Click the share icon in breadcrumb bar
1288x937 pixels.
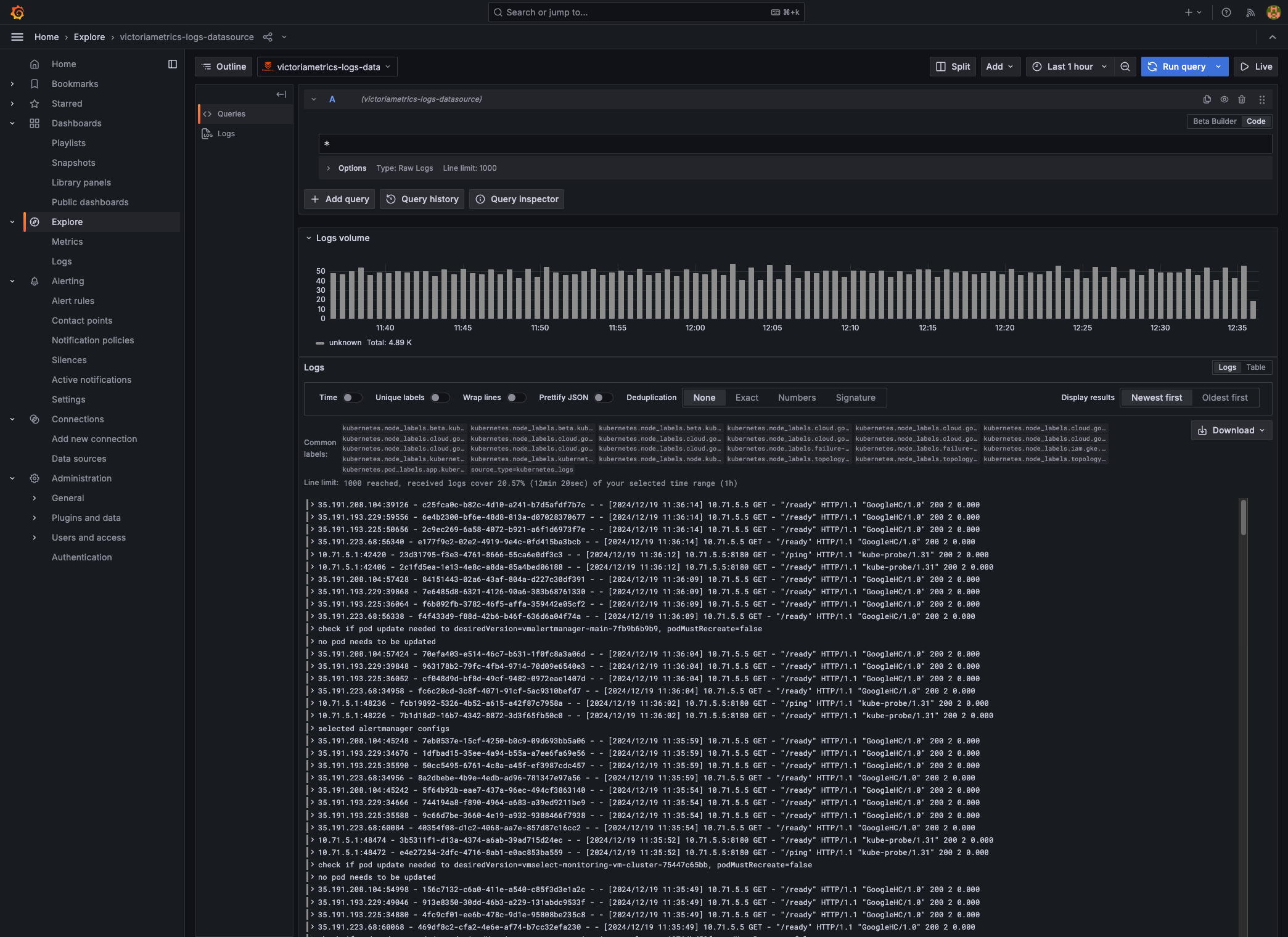268,37
